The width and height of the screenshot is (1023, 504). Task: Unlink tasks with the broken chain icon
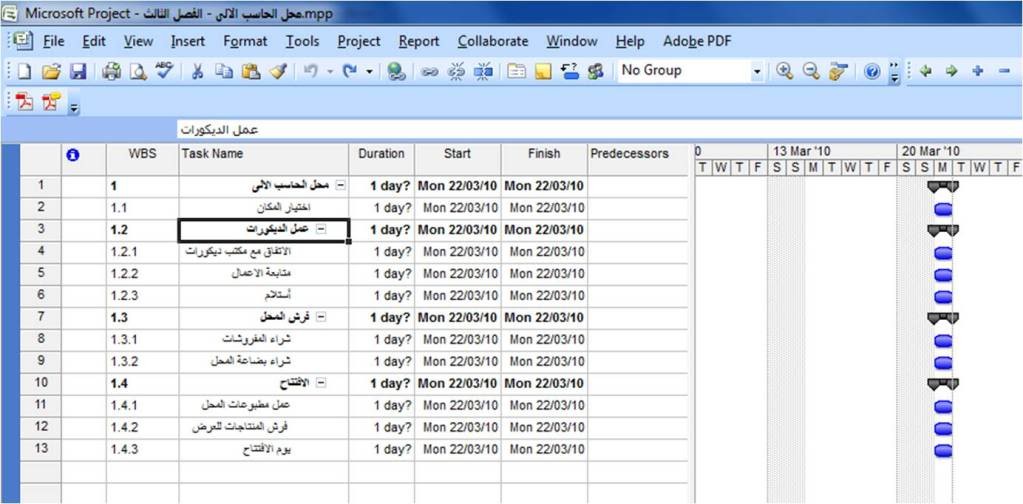pyautogui.click(x=457, y=71)
